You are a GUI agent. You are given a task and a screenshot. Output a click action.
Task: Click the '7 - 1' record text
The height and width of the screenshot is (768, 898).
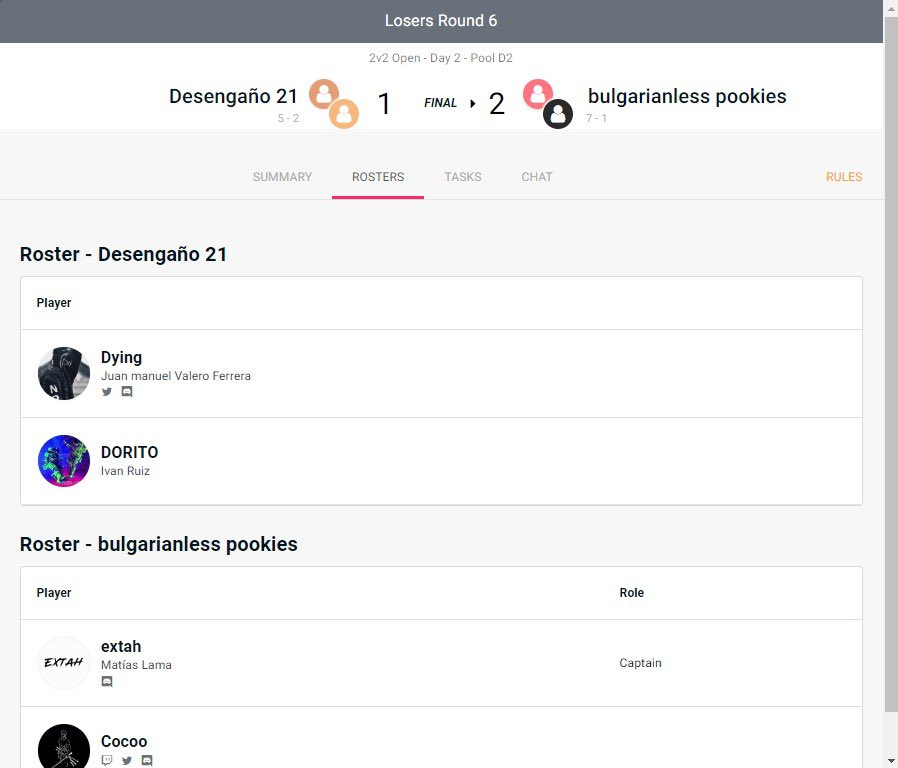(596, 119)
